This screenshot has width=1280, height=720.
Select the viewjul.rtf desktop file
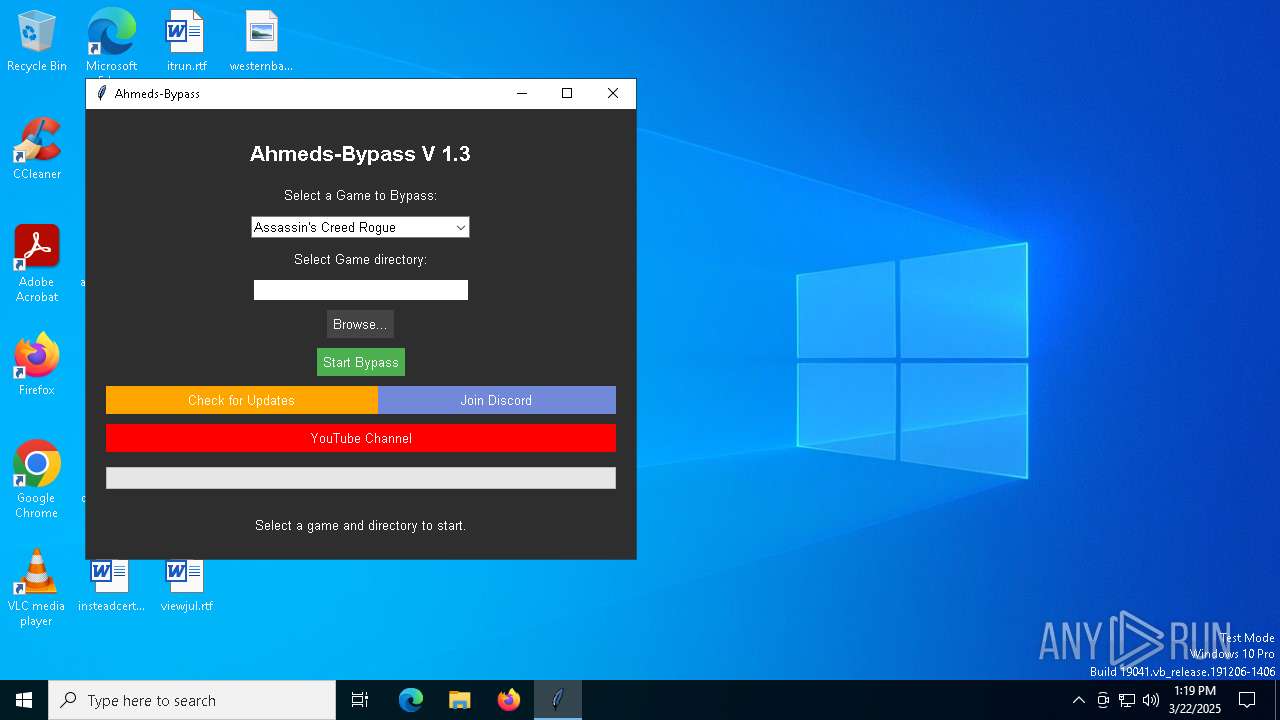pyautogui.click(x=186, y=585)
